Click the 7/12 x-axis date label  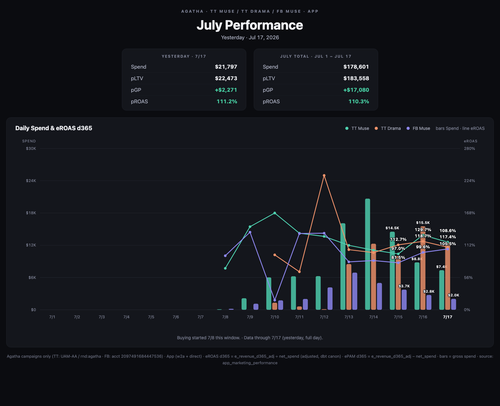pyautogui.click(x=324, y=317)
